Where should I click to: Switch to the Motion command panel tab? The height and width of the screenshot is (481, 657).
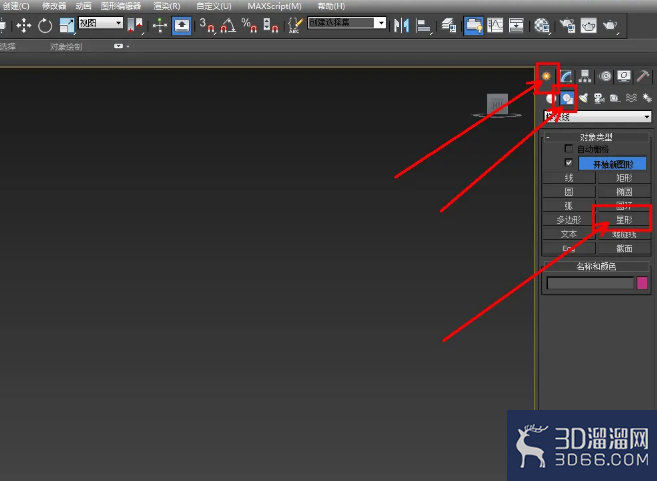click(605, 76)
